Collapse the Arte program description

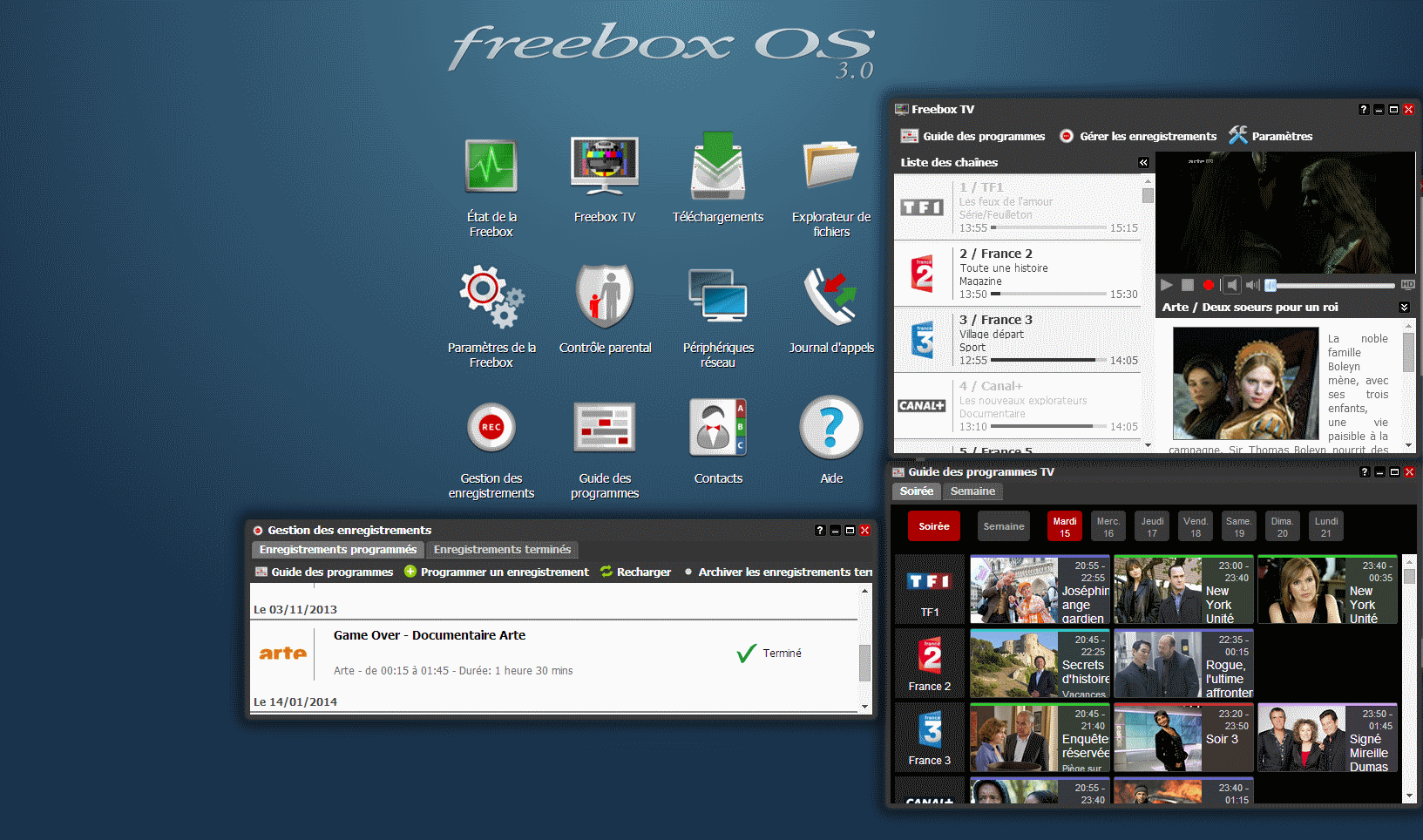[1404, 308]
